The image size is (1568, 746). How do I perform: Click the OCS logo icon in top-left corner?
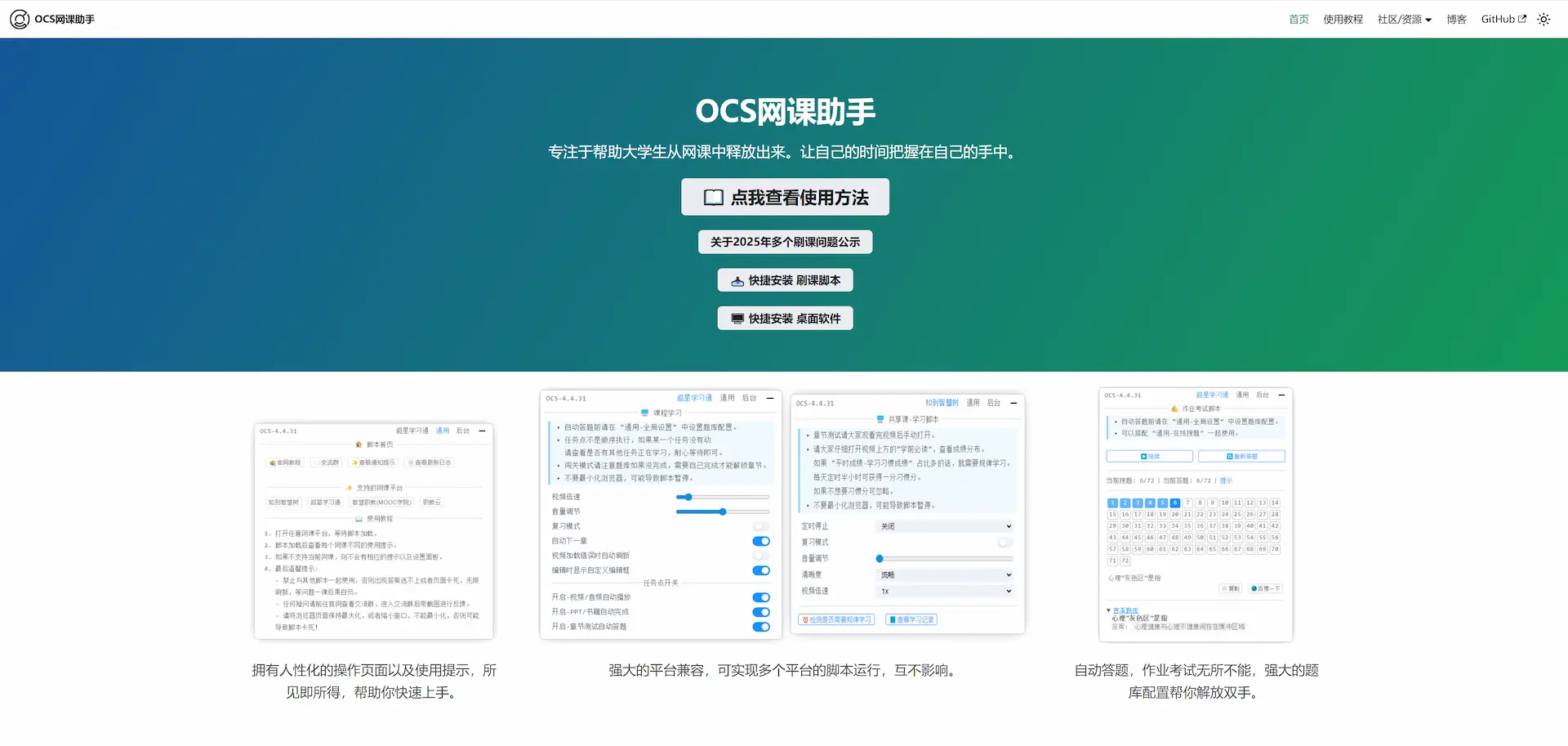coord(20,19)
